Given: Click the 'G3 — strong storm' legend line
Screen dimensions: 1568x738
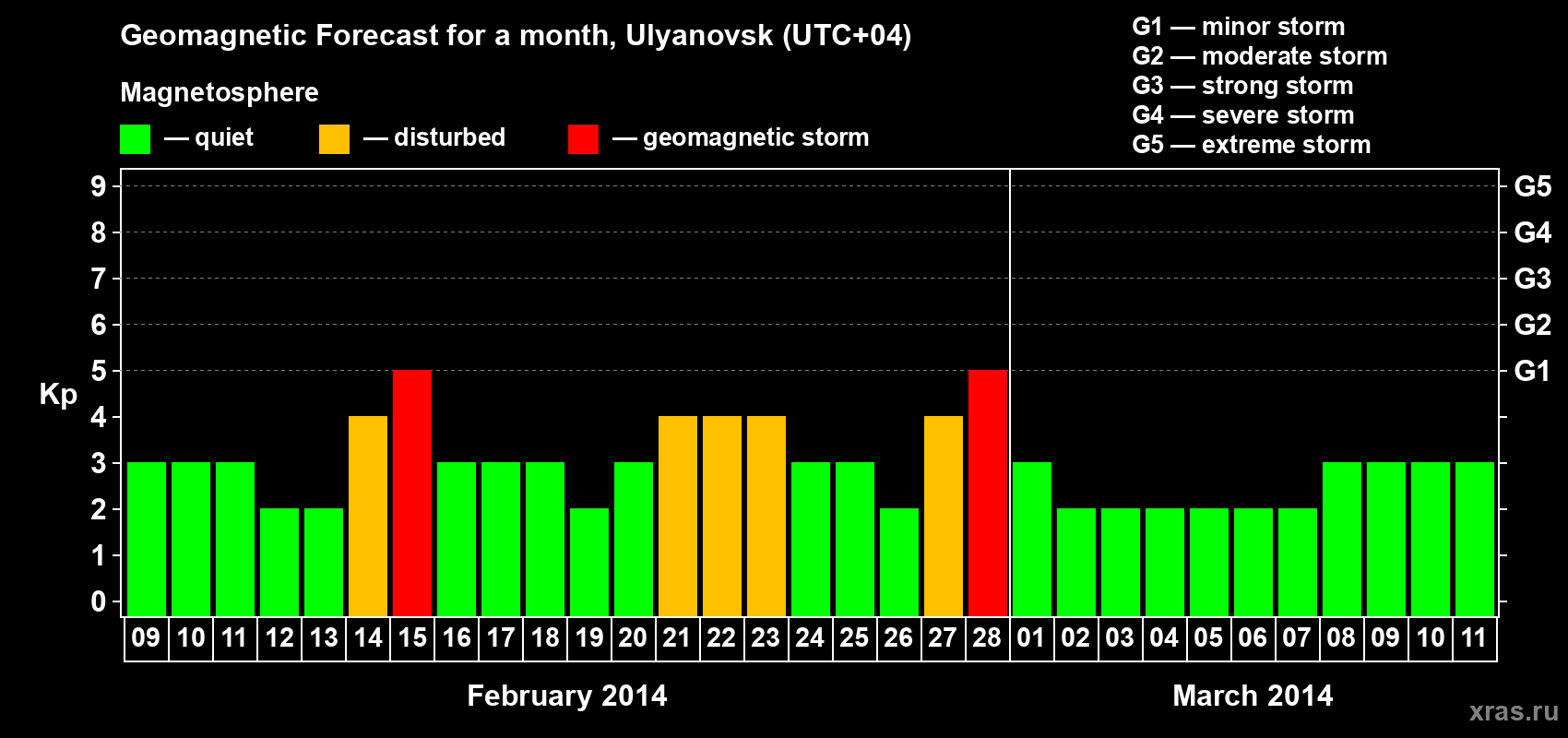Looking at the screenshot, I should click(1242, 86).
